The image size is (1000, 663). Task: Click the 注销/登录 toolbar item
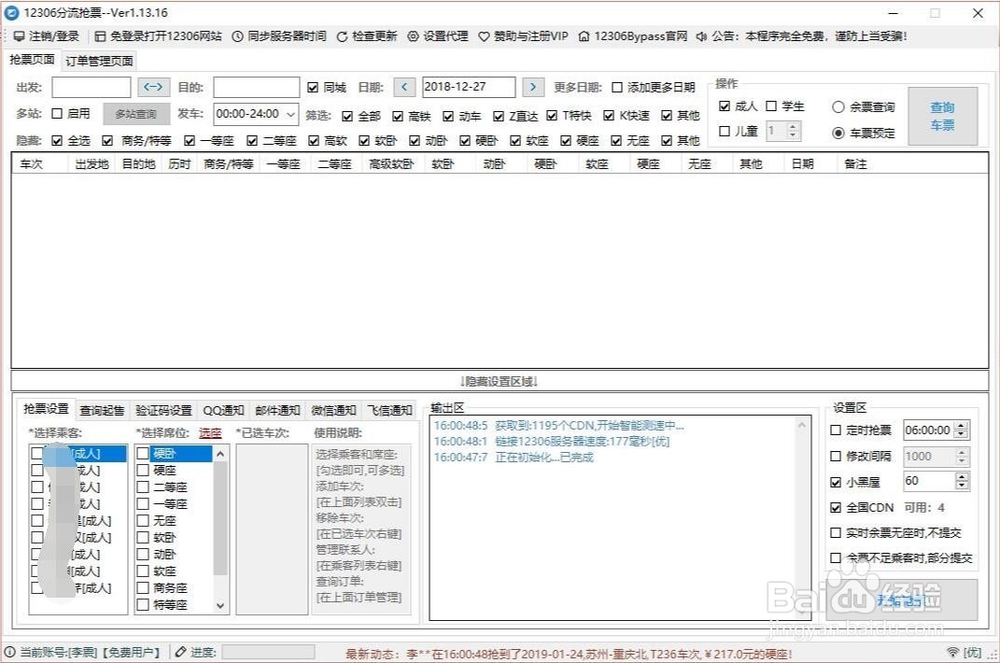[47, 36]
